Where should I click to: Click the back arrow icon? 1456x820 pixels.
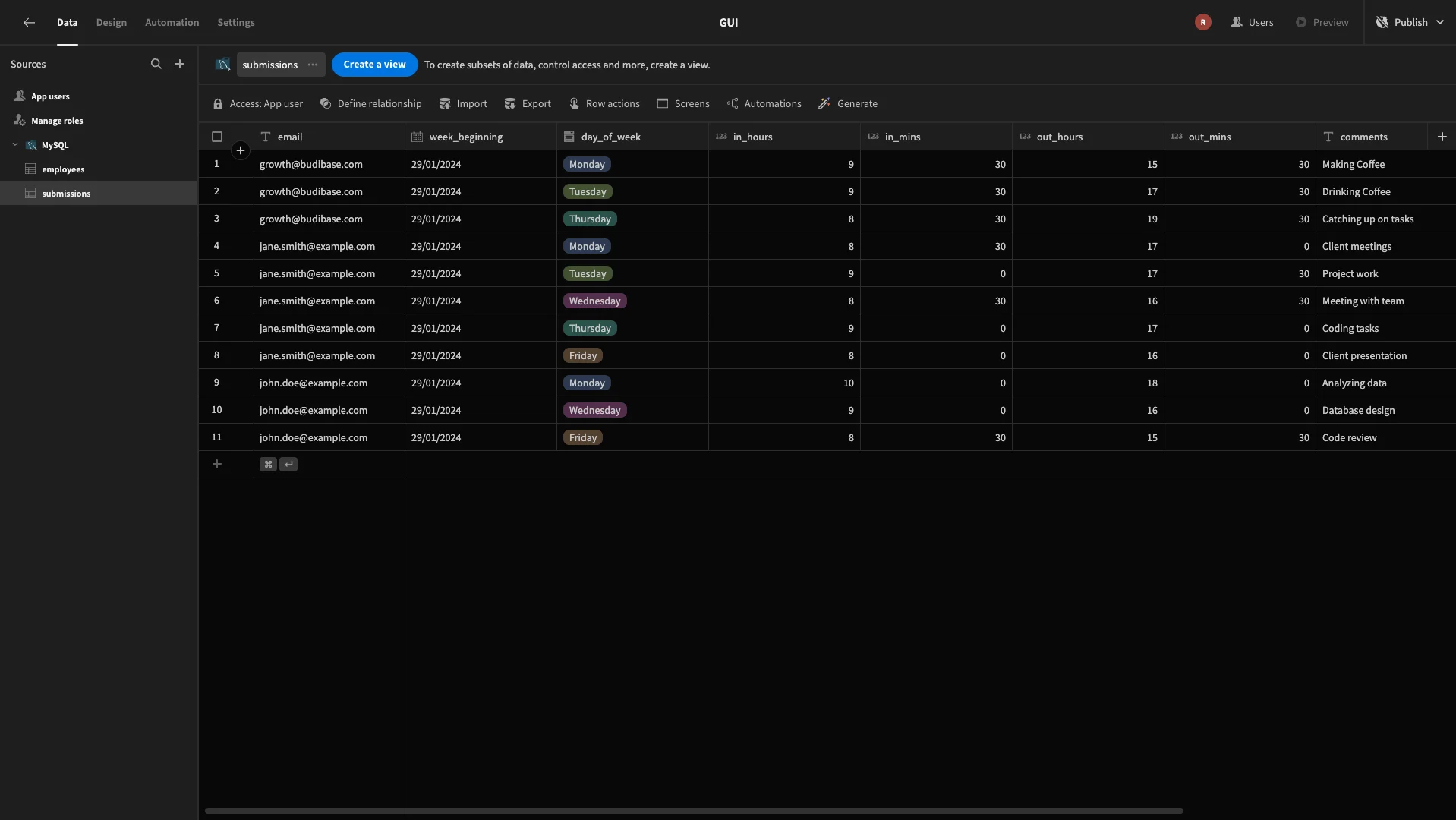click(x=29, y=23)
